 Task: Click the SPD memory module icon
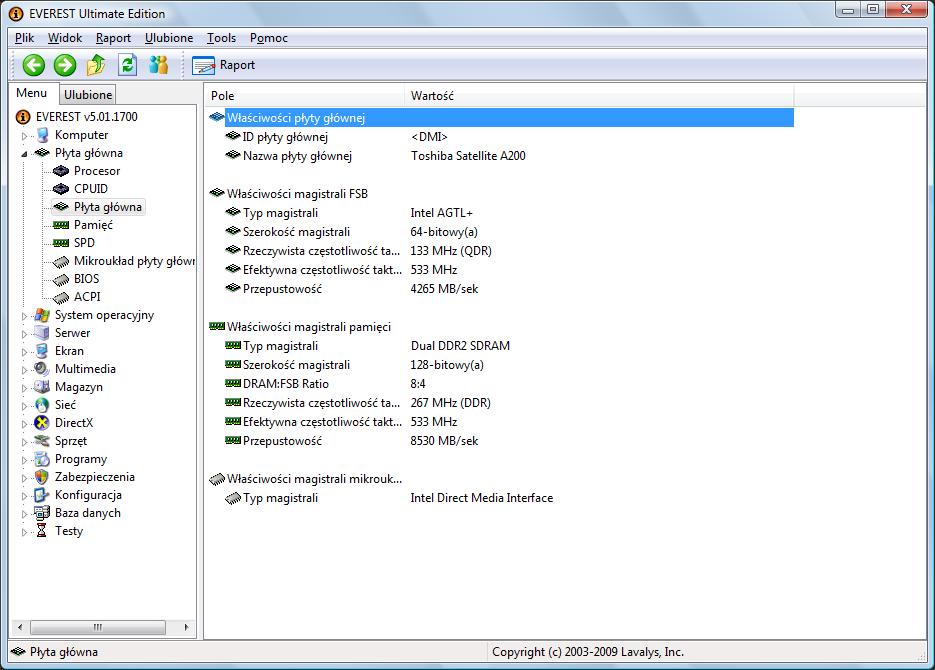[x=61, y=243]
